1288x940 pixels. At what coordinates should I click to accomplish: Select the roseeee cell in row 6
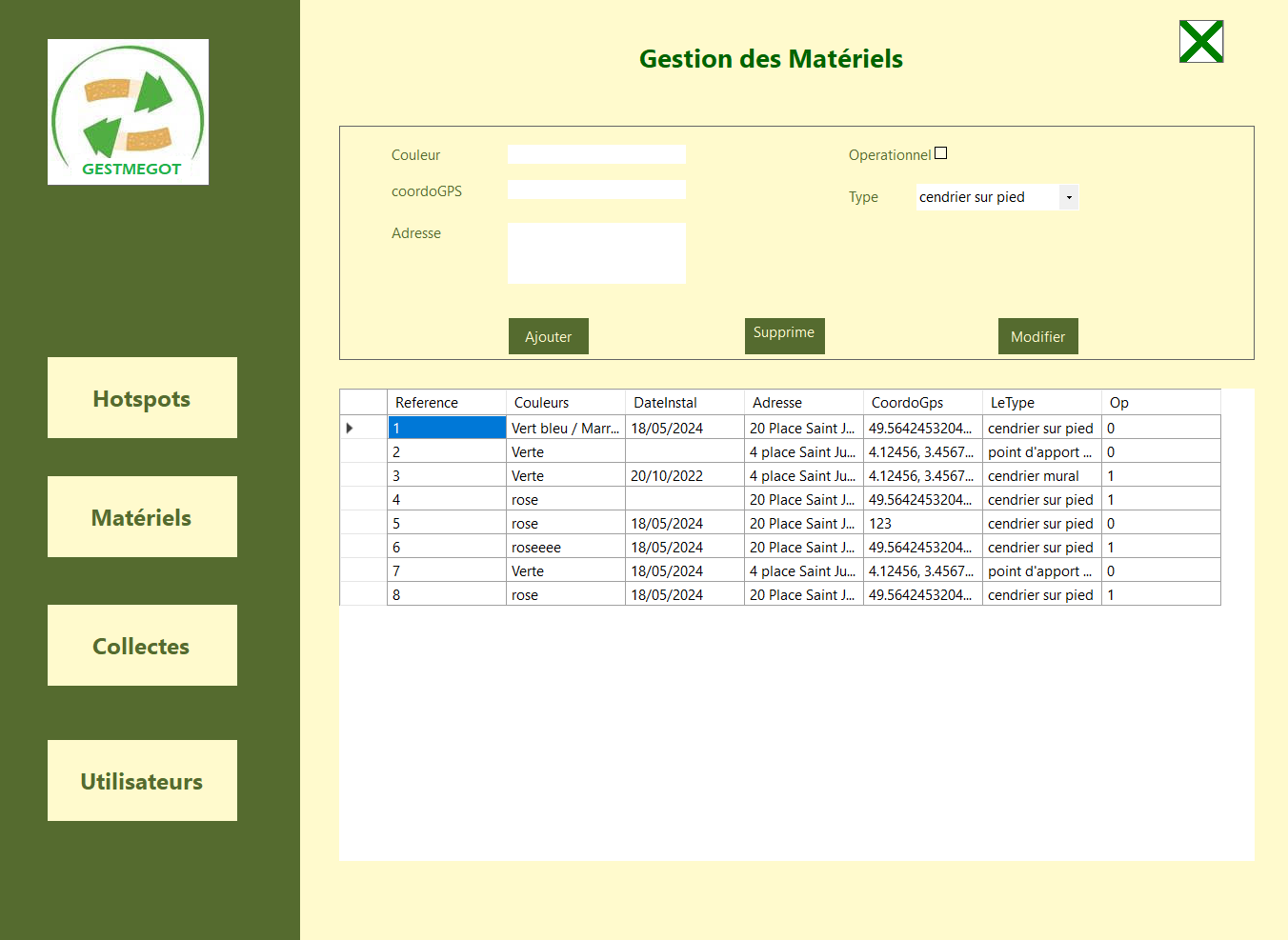click(x=565, y=548)
